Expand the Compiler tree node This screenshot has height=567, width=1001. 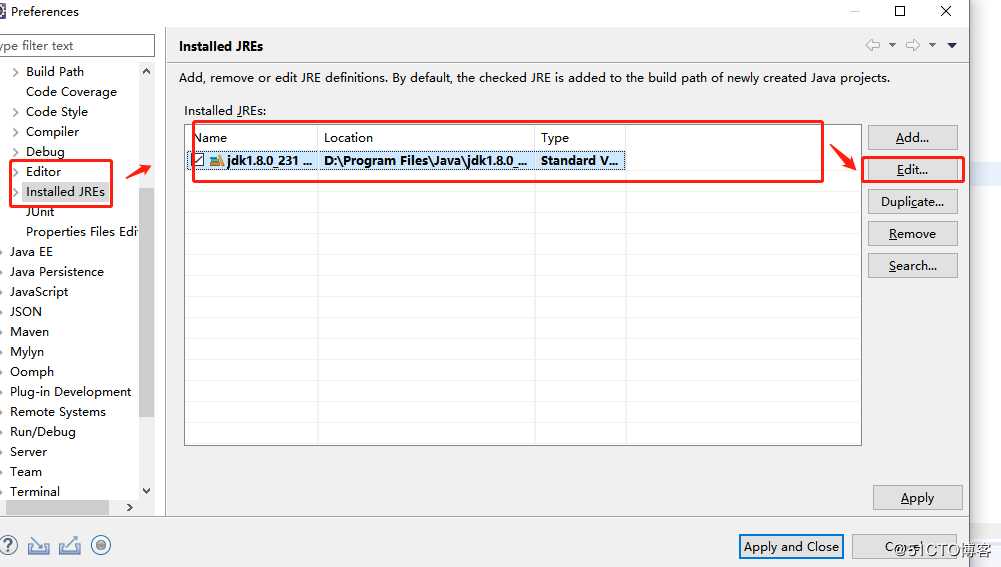click(15, 132)
